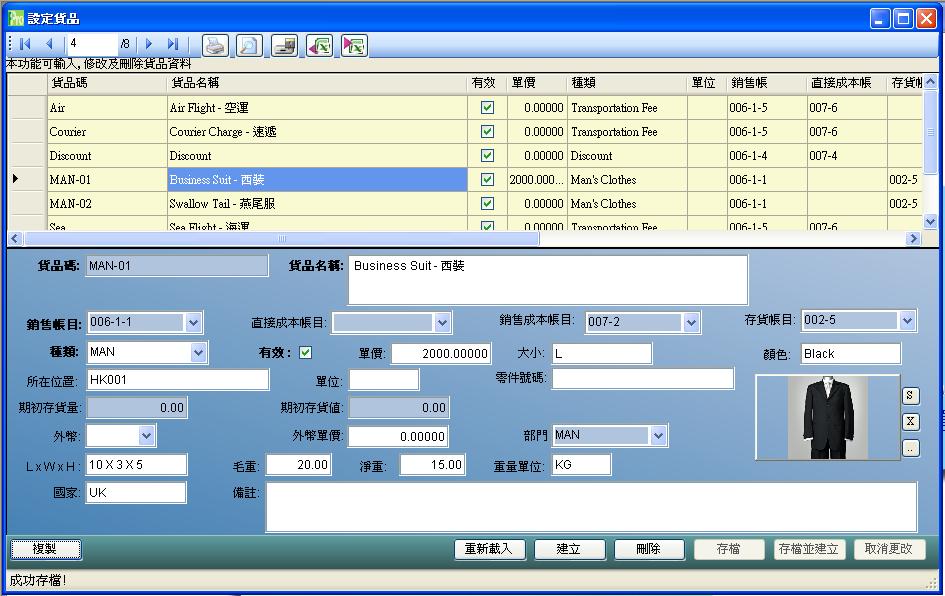Toggle 有效 checkbox in the Discount row
The width and height of the screenshot is (945, 596).
pos(487,156)
